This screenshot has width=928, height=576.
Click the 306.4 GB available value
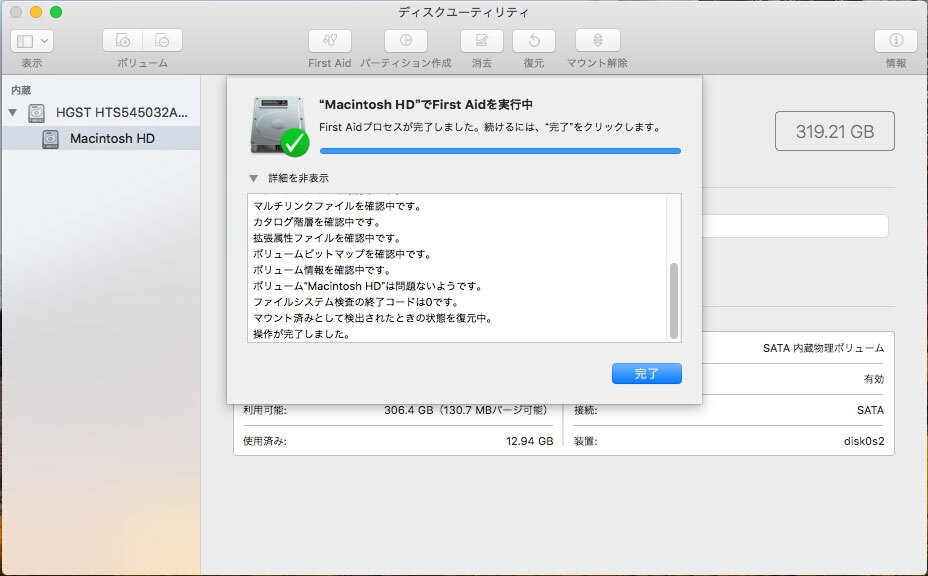click(465, 410)
